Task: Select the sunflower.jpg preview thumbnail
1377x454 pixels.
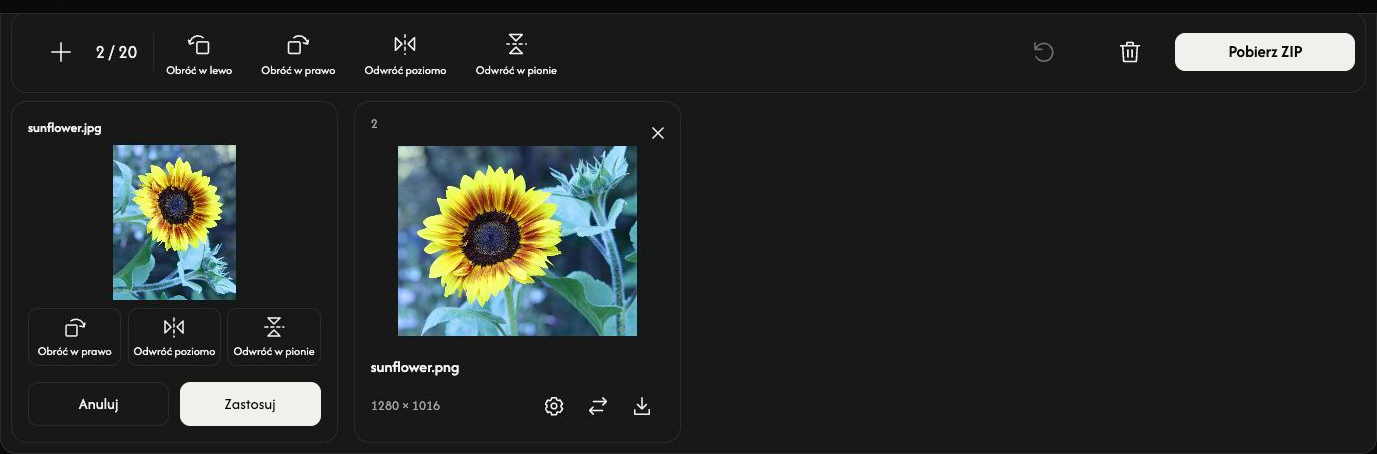Action: click(x=174, y=222)
